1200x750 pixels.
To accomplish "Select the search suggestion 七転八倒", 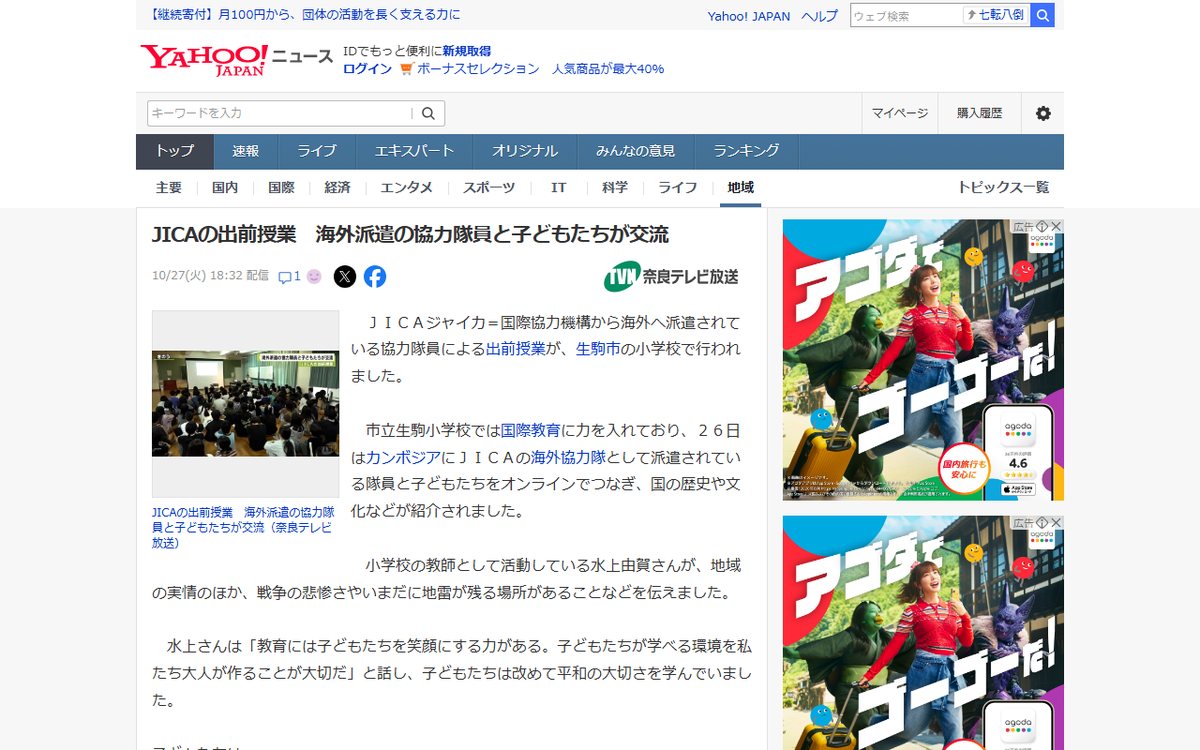I will pyautogui.click(x=995, y=15).
